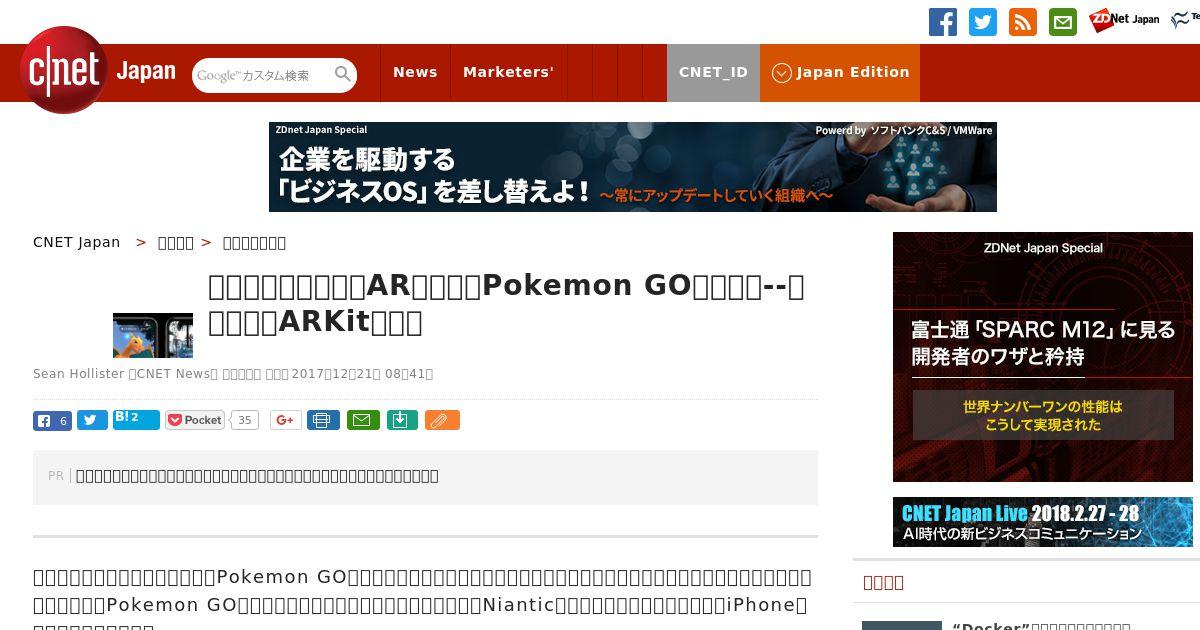Image resolution: width=1200 pixels, height=630 pixels.
Task: Open the CNET_ID tab
Action: click(x=713, y=72)
